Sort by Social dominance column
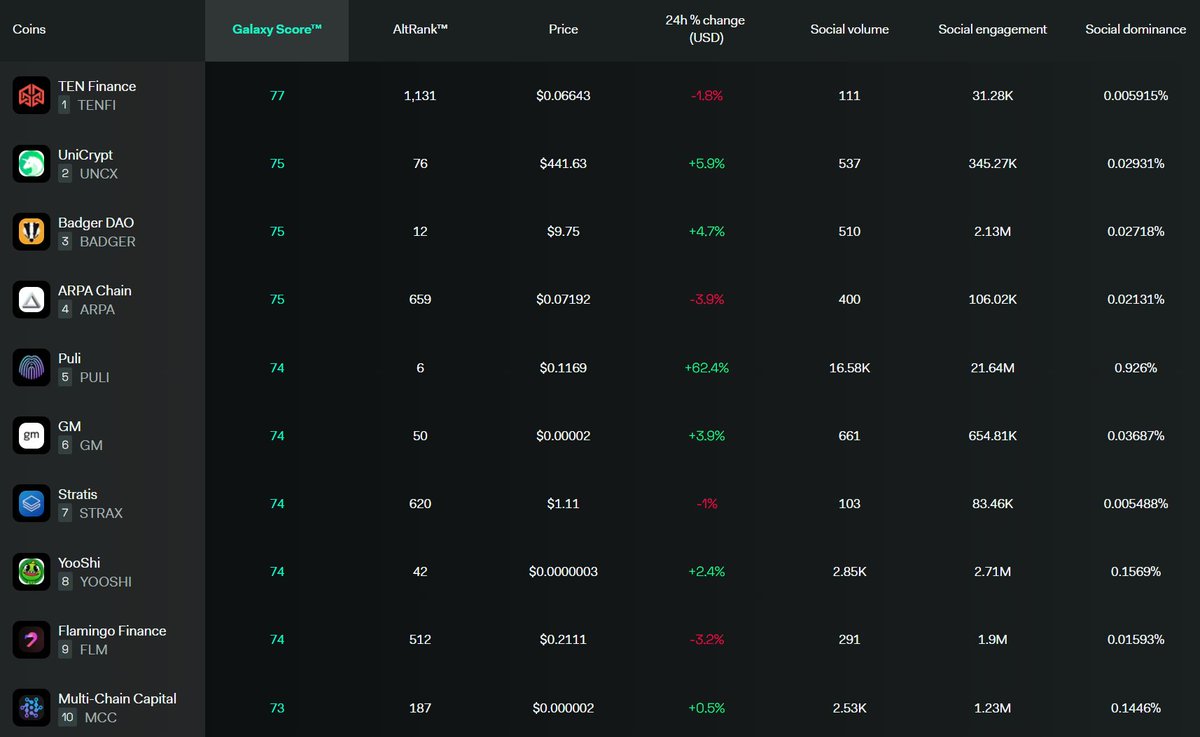Screen dimensions: 1200x737 [x=1135, y=30]
